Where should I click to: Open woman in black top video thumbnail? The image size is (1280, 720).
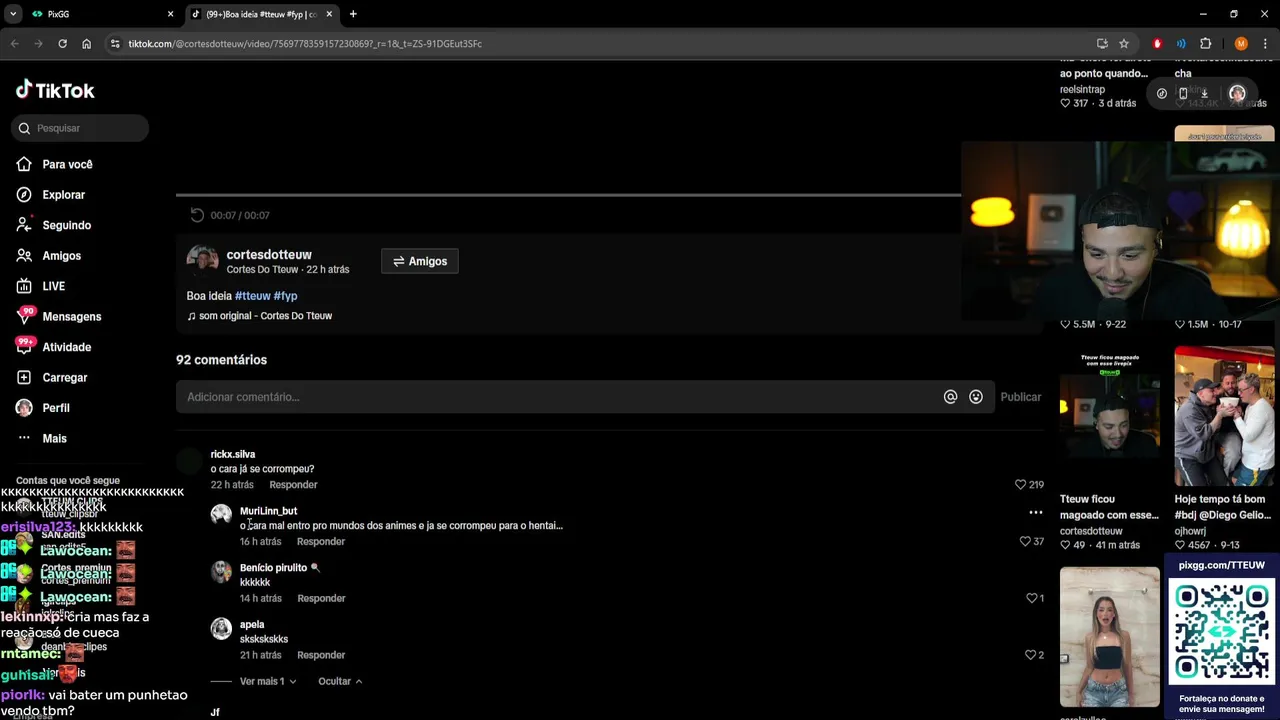click(1110, 637)
